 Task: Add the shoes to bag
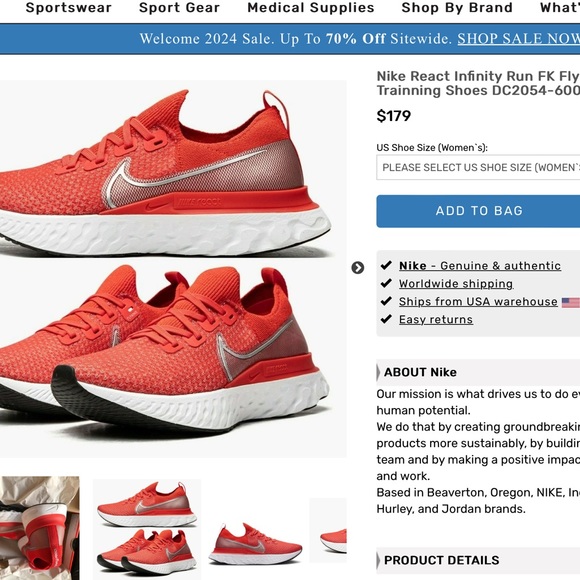tap(478, 211)
